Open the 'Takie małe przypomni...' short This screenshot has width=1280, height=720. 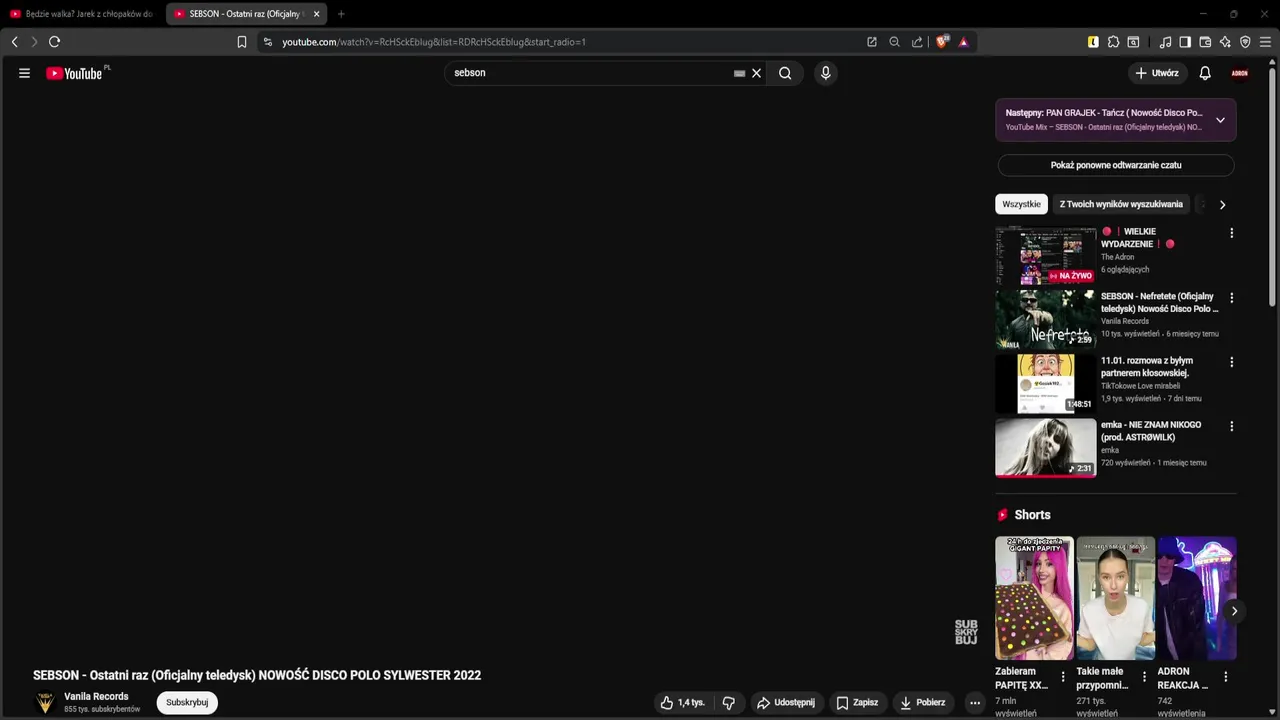[x=1115, y=598]
